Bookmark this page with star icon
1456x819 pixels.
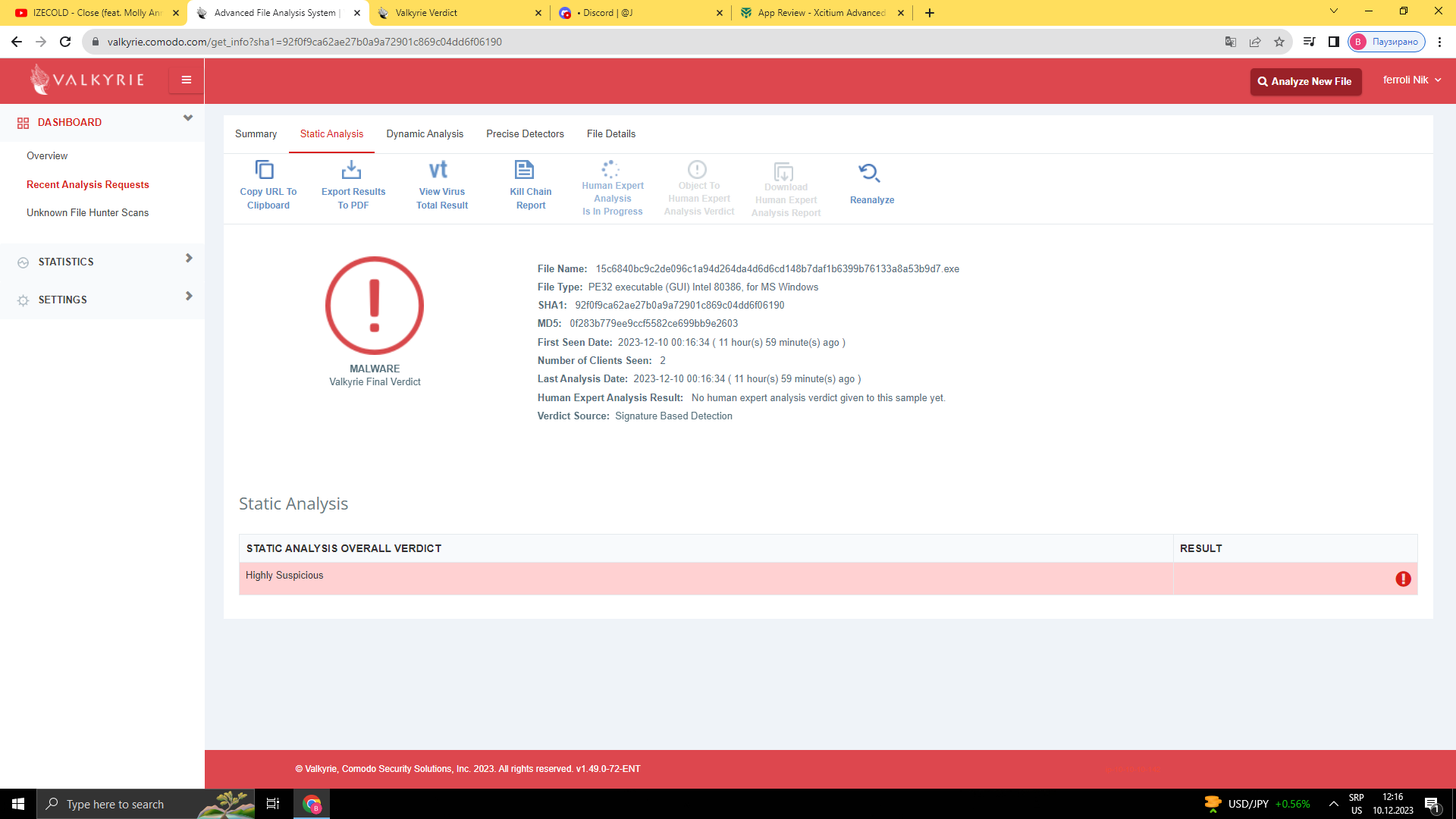click(x=1279, y=42)
